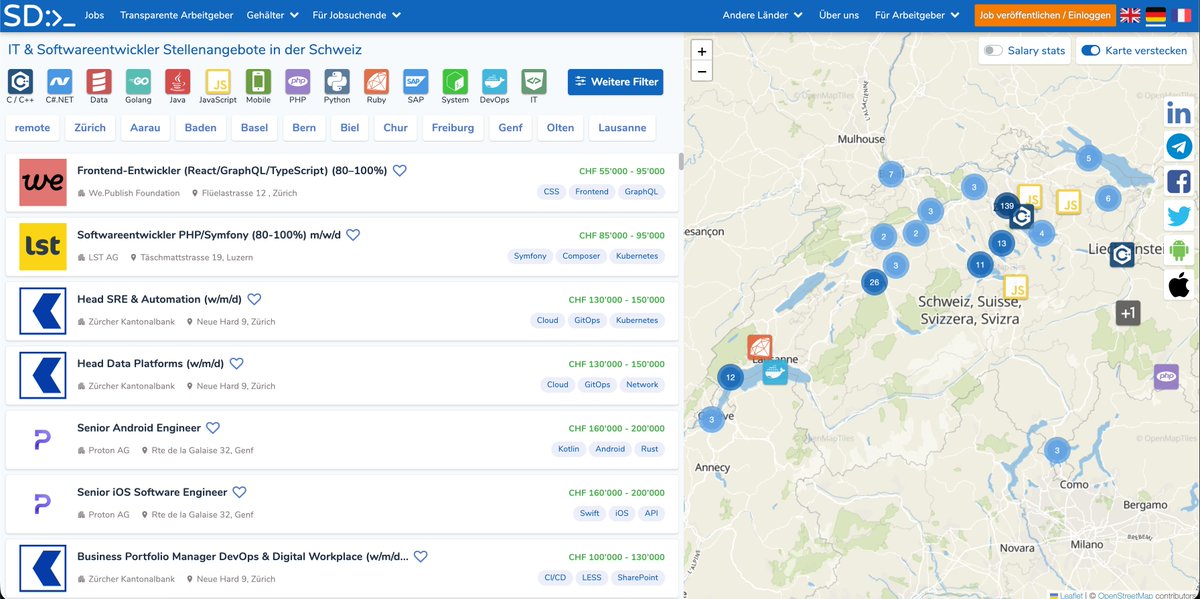The width and height of the screenshot is (1200, 599).
Task: Favorite the Softwareentwickler PHP/Symfony job
Action: pyautogui.click(x=353, y=235)
